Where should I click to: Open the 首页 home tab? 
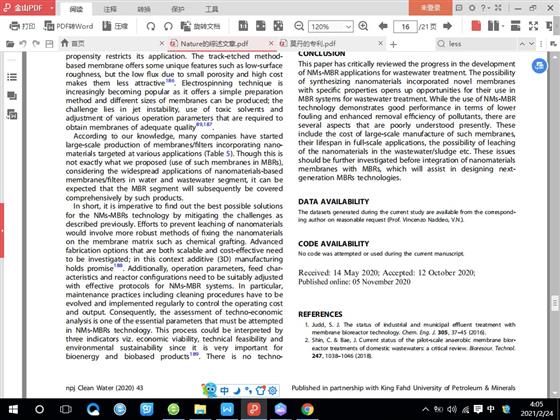coord(73,44)
